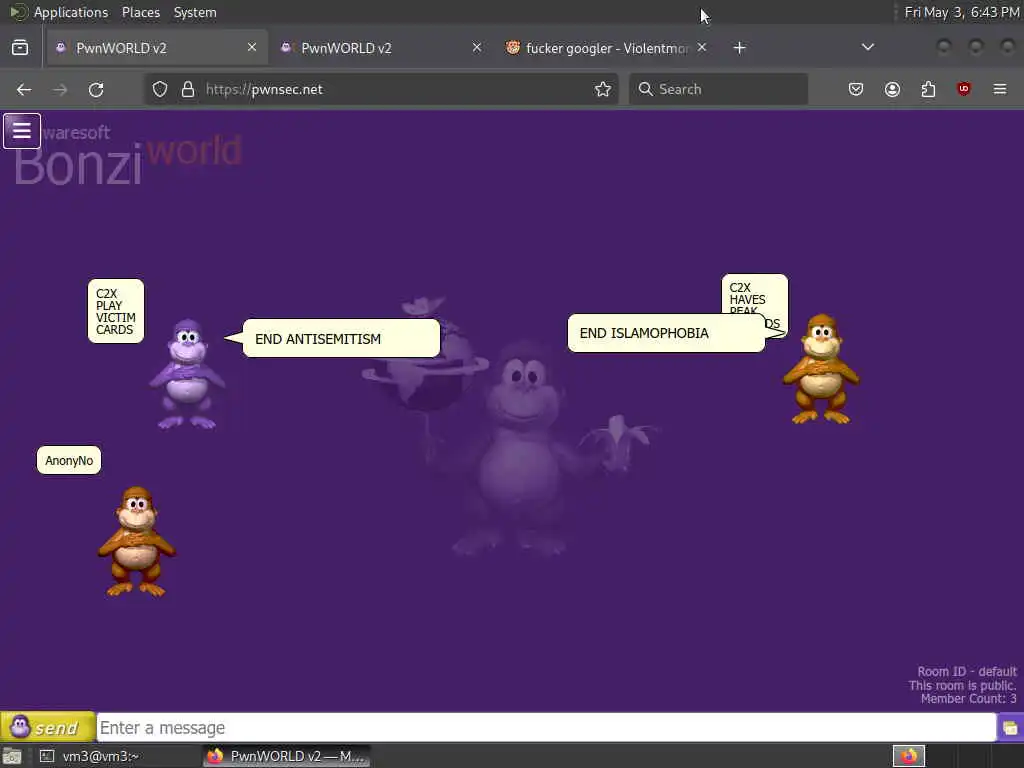This screenshot has width=1024, height=768.
Task: Open Firefox account icon
Action: (892, 89)
